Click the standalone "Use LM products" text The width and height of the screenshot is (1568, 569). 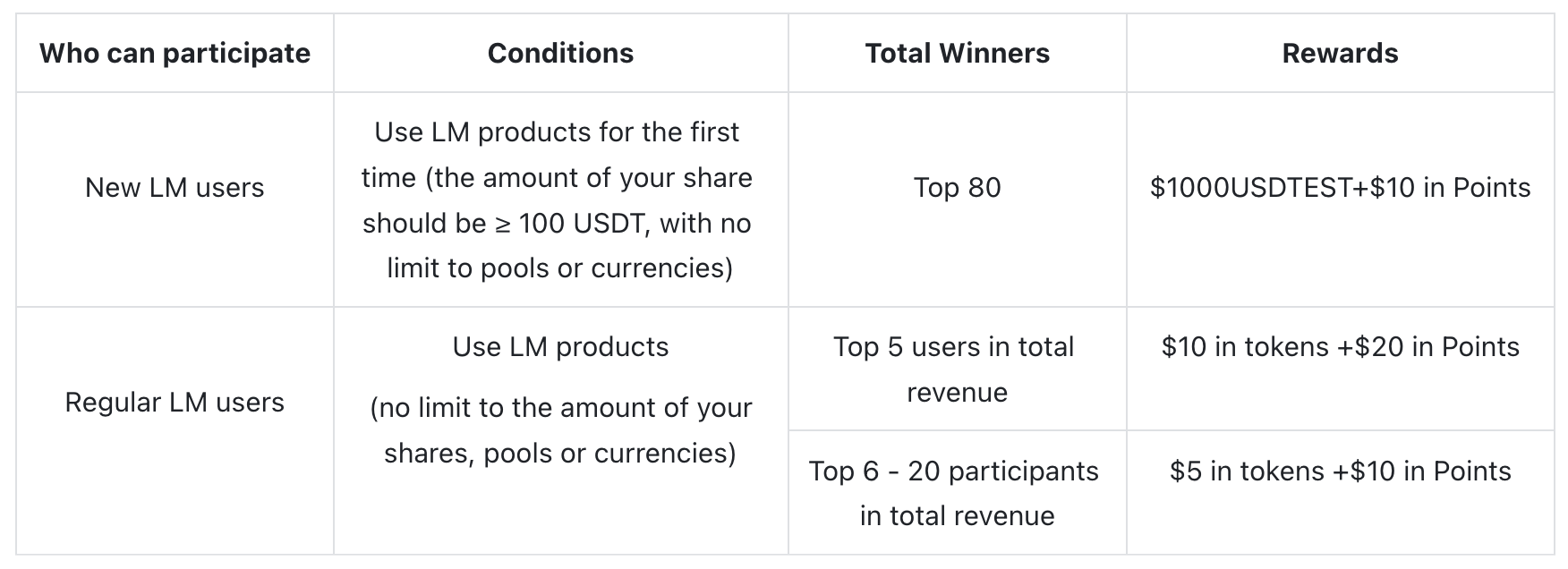click(560, 347)
